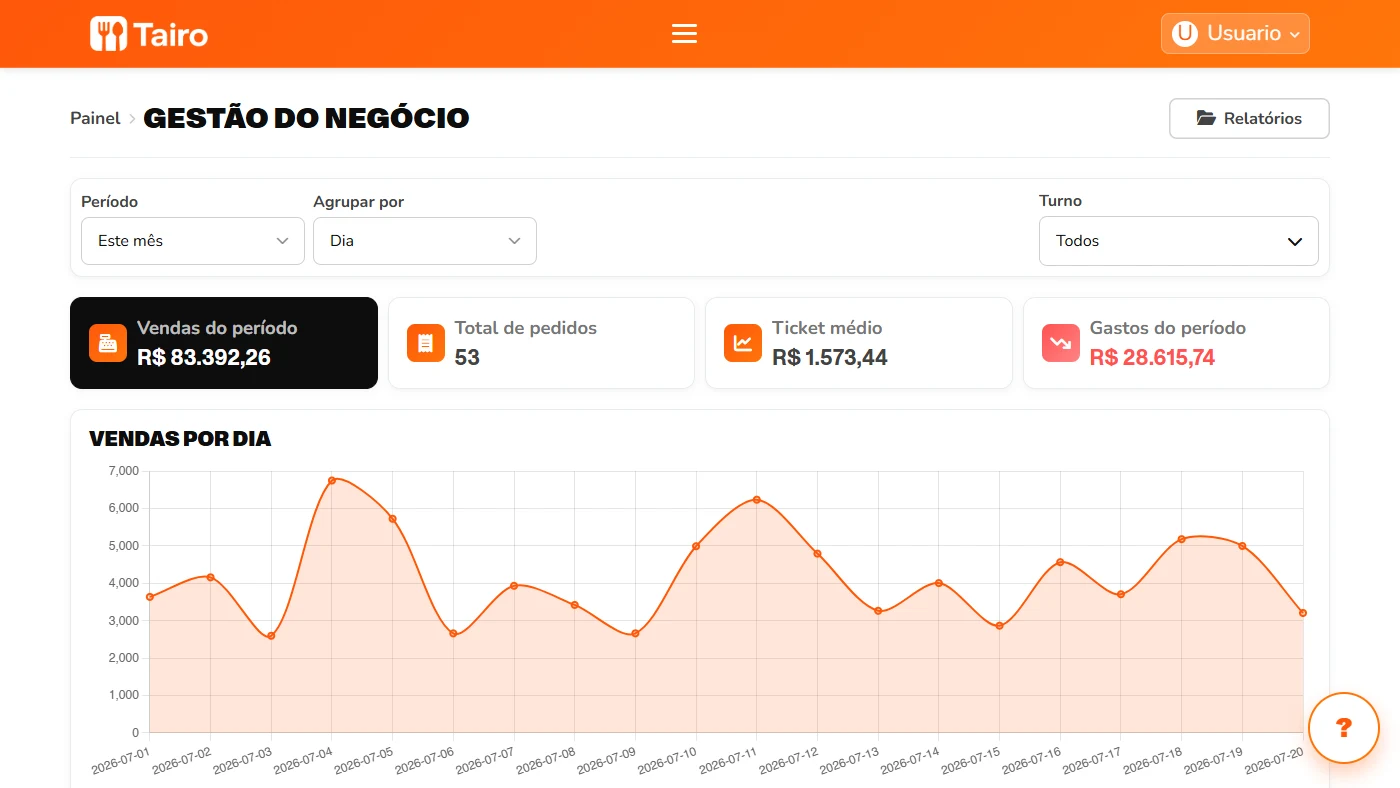Screen dimensions: 1400x788
Task: Open the hamburger menu in the header
Action: point(684,34)
